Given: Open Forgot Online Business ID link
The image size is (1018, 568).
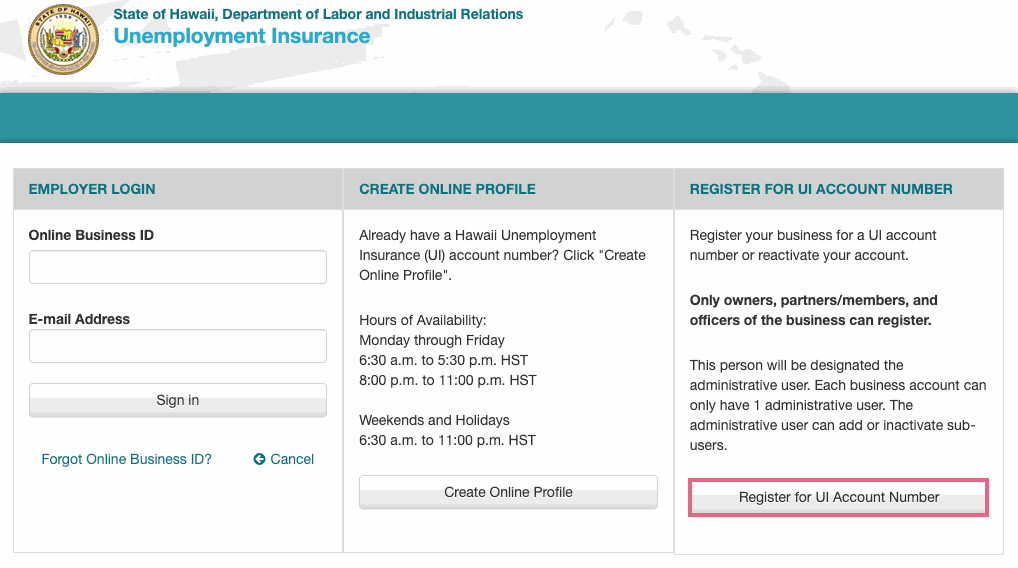Looking at the screenshot, I should pyautogui.click(x=127, y=459).
